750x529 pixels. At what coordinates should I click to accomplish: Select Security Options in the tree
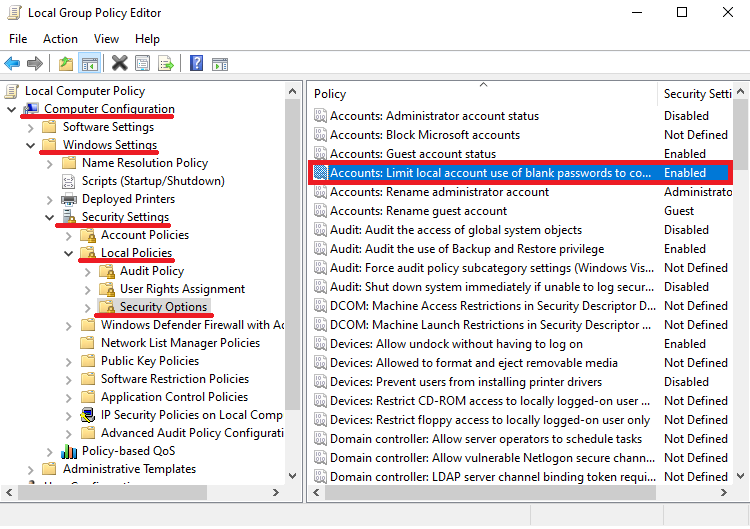163,307
